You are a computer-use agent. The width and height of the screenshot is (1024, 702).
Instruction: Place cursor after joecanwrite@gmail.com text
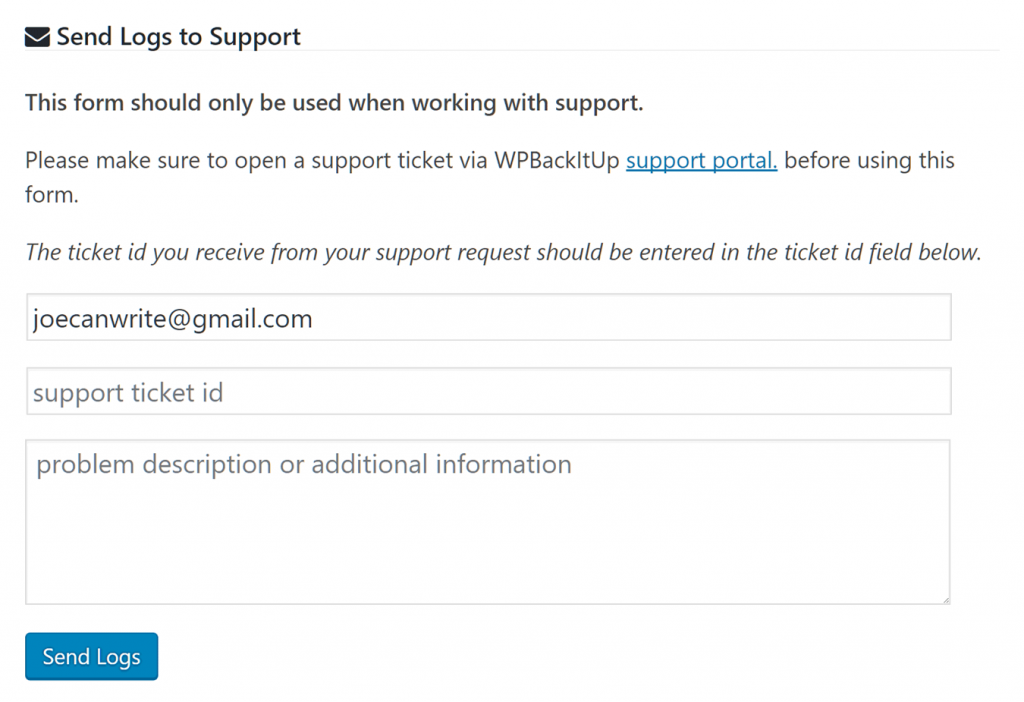point(314,319)
